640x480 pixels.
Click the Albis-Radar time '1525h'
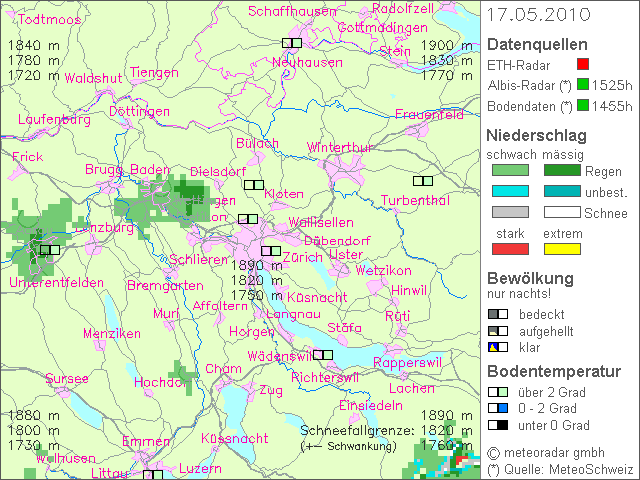[x=612, y=85]
